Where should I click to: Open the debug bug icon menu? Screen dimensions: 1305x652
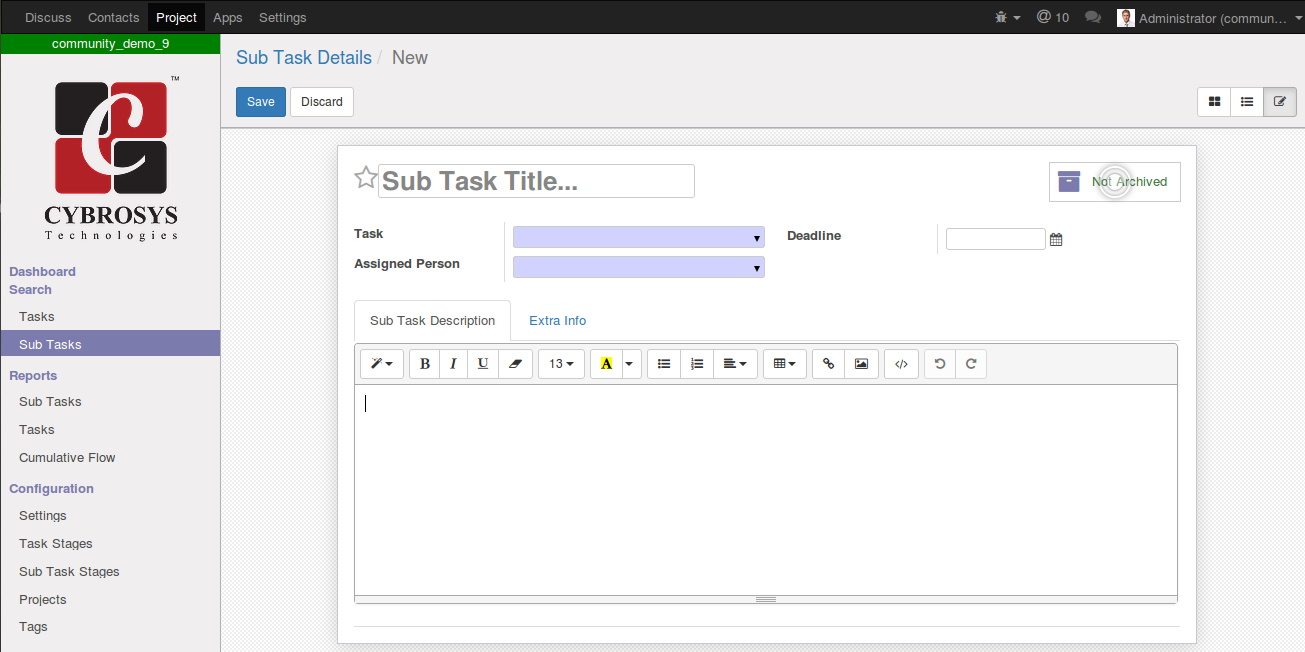point(1008,17)
